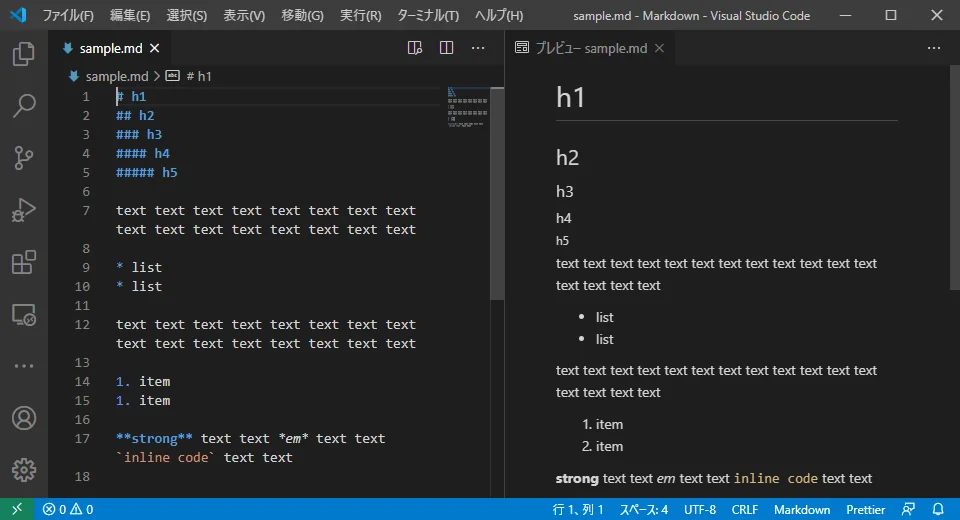
Task: Click the Markdown language mode indicator
Action: click(x=801, y=509)
